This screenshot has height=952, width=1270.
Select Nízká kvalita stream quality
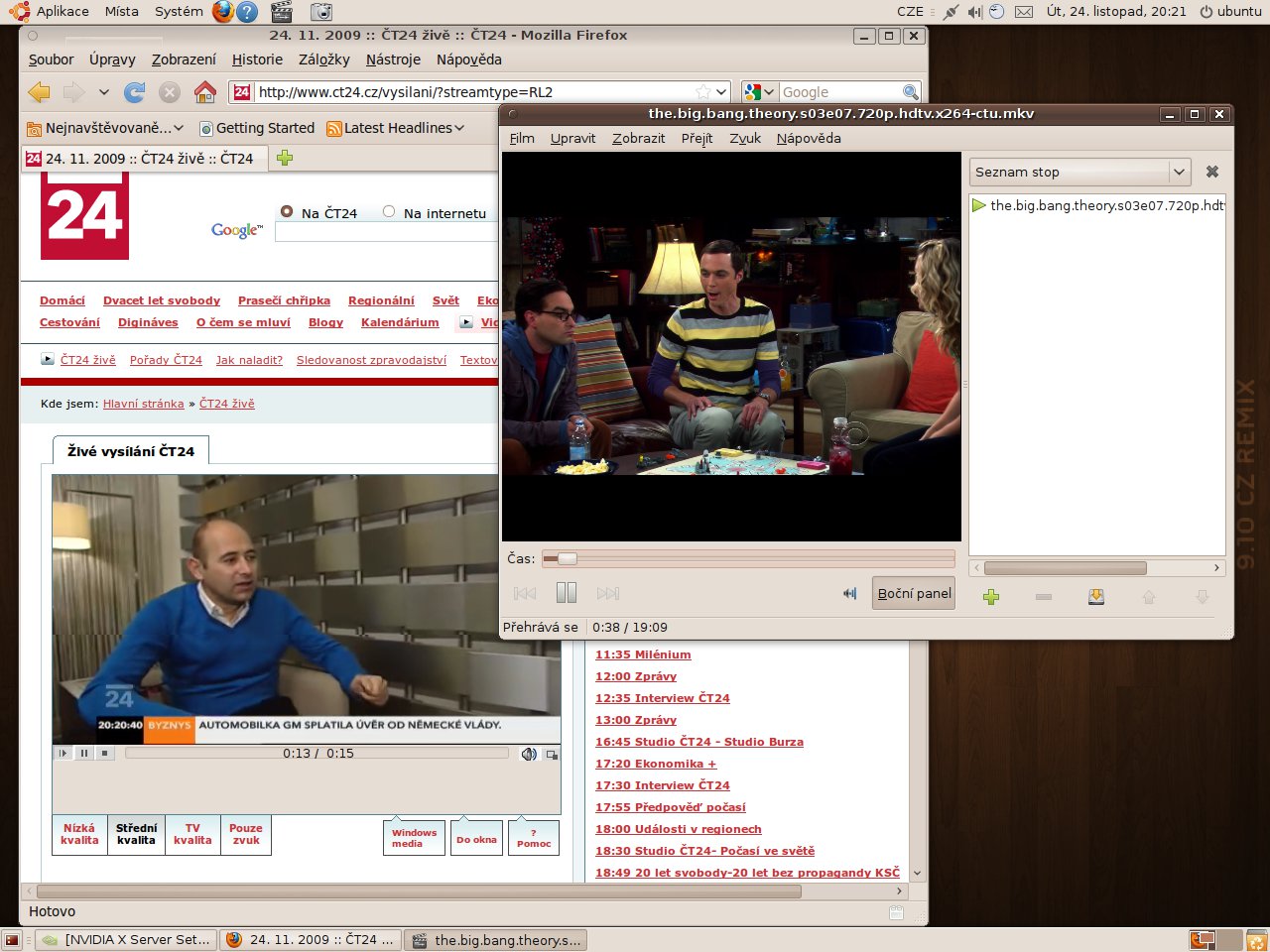coord(79,834)
